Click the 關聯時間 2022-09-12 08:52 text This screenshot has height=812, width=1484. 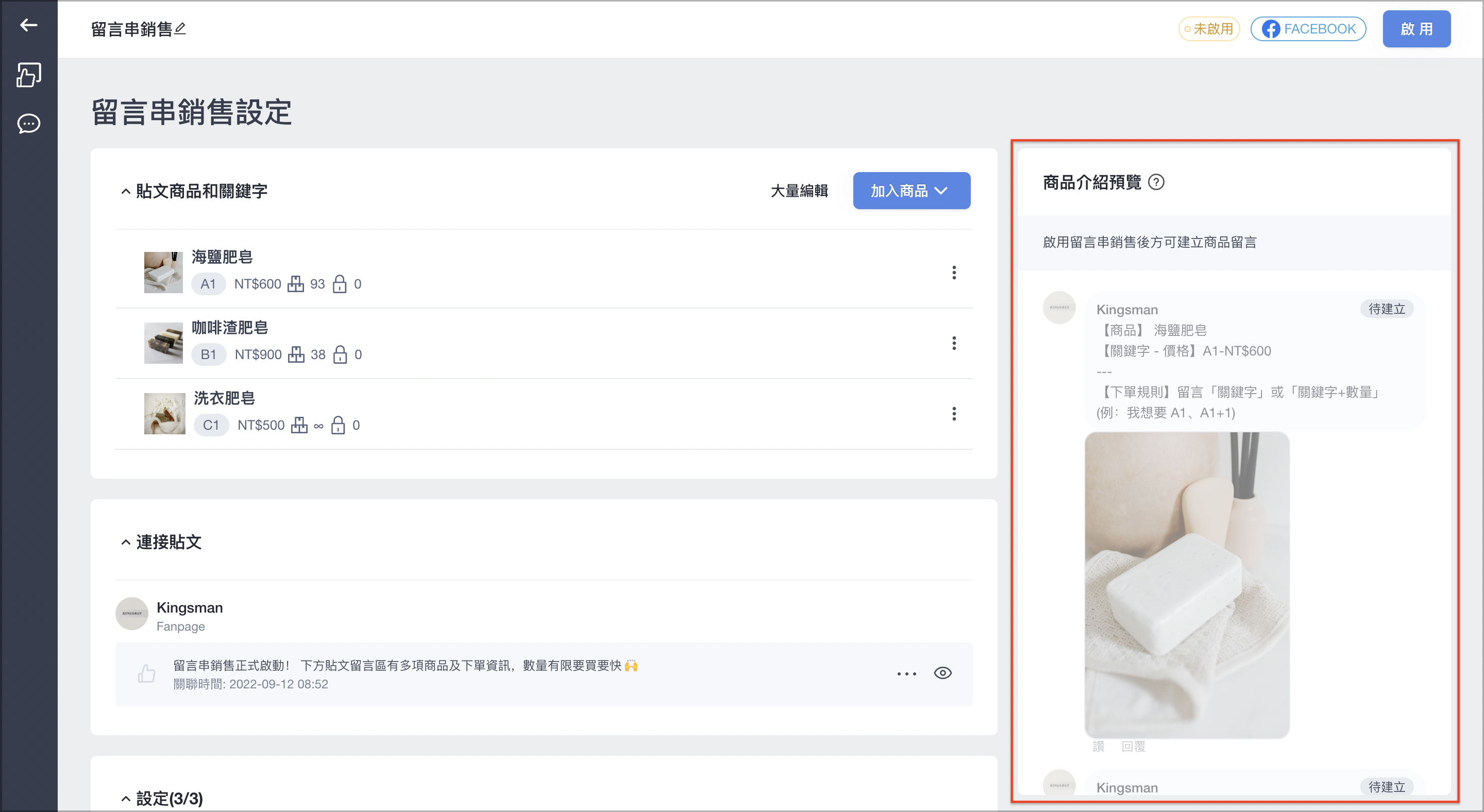pos(250,684)
